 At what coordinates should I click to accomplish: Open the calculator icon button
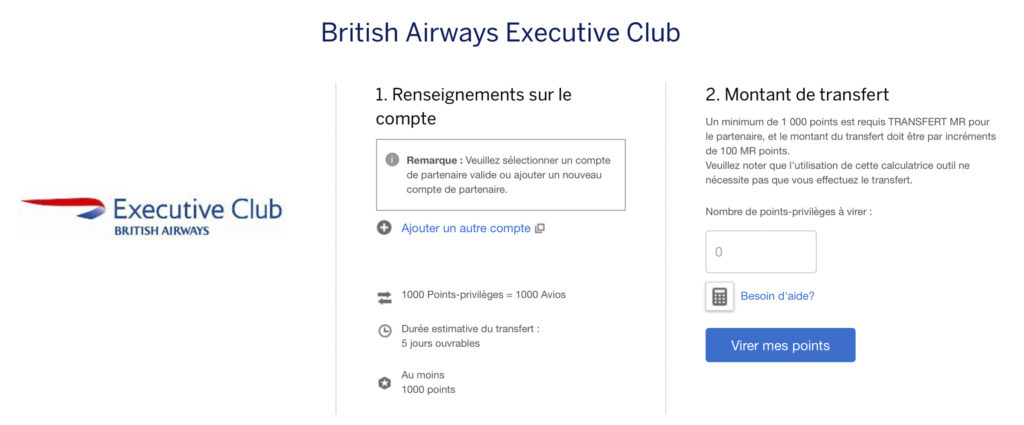tap(719, 296)
